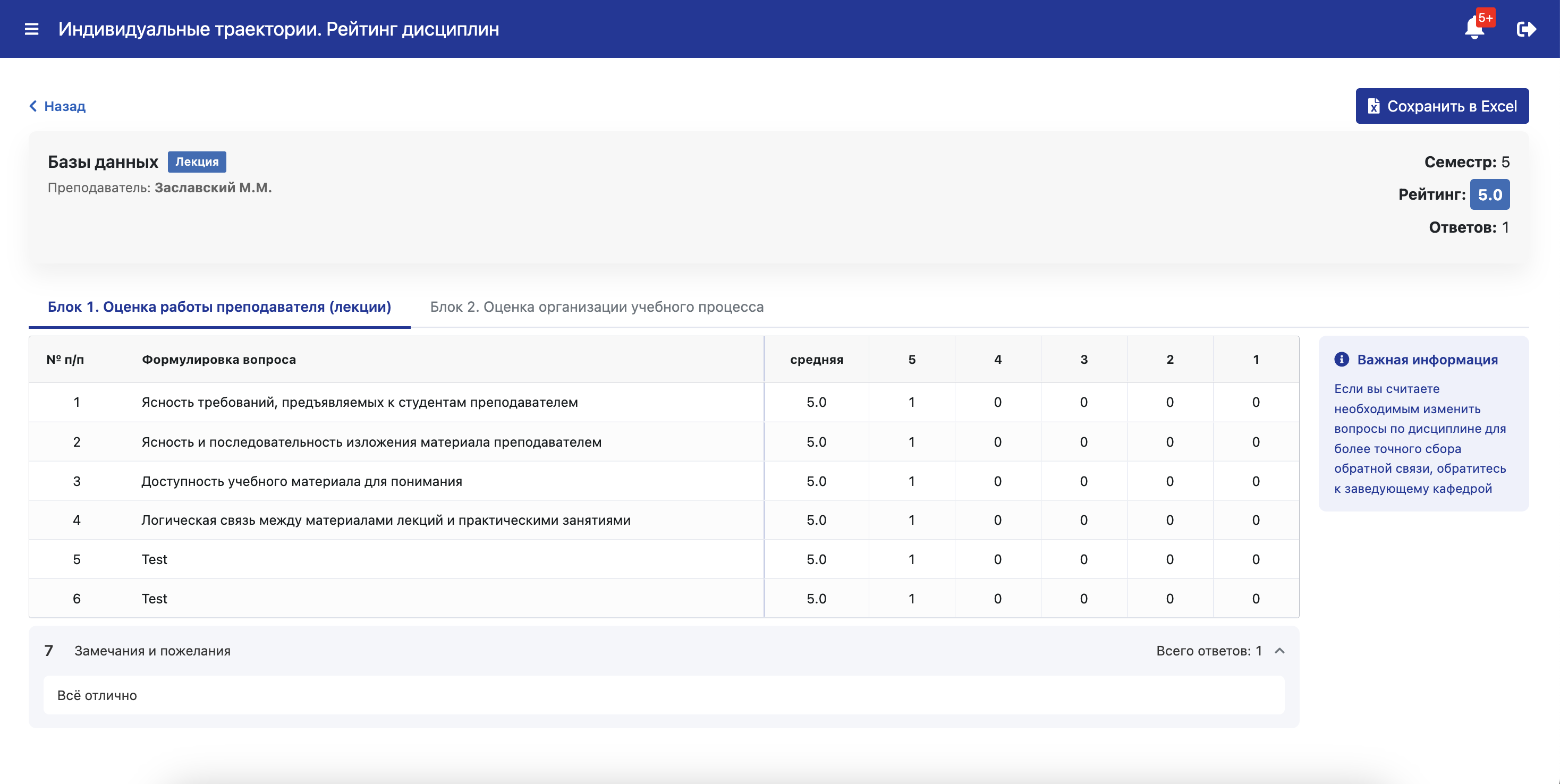Click the column header for grade 4
The height and width of the screenshot is (784, 1560).
pos(997,360)
